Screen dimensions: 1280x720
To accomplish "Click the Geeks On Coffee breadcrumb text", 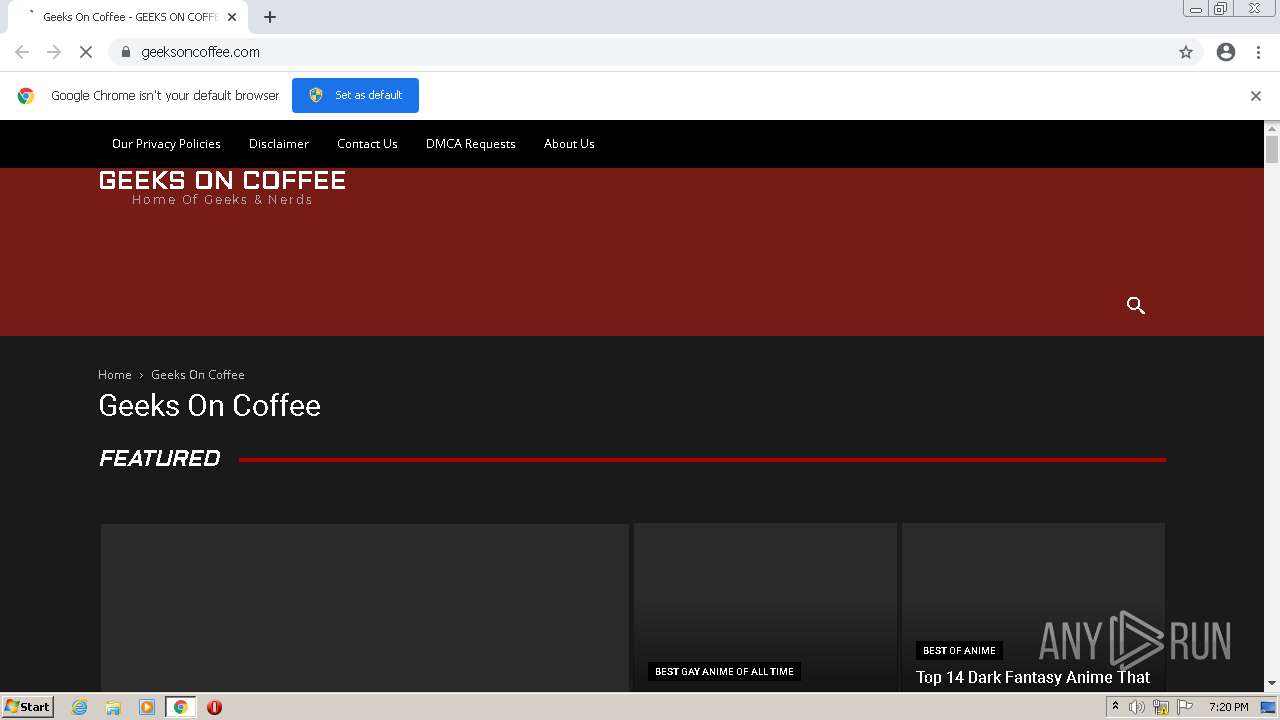I will tap(198, 375).
